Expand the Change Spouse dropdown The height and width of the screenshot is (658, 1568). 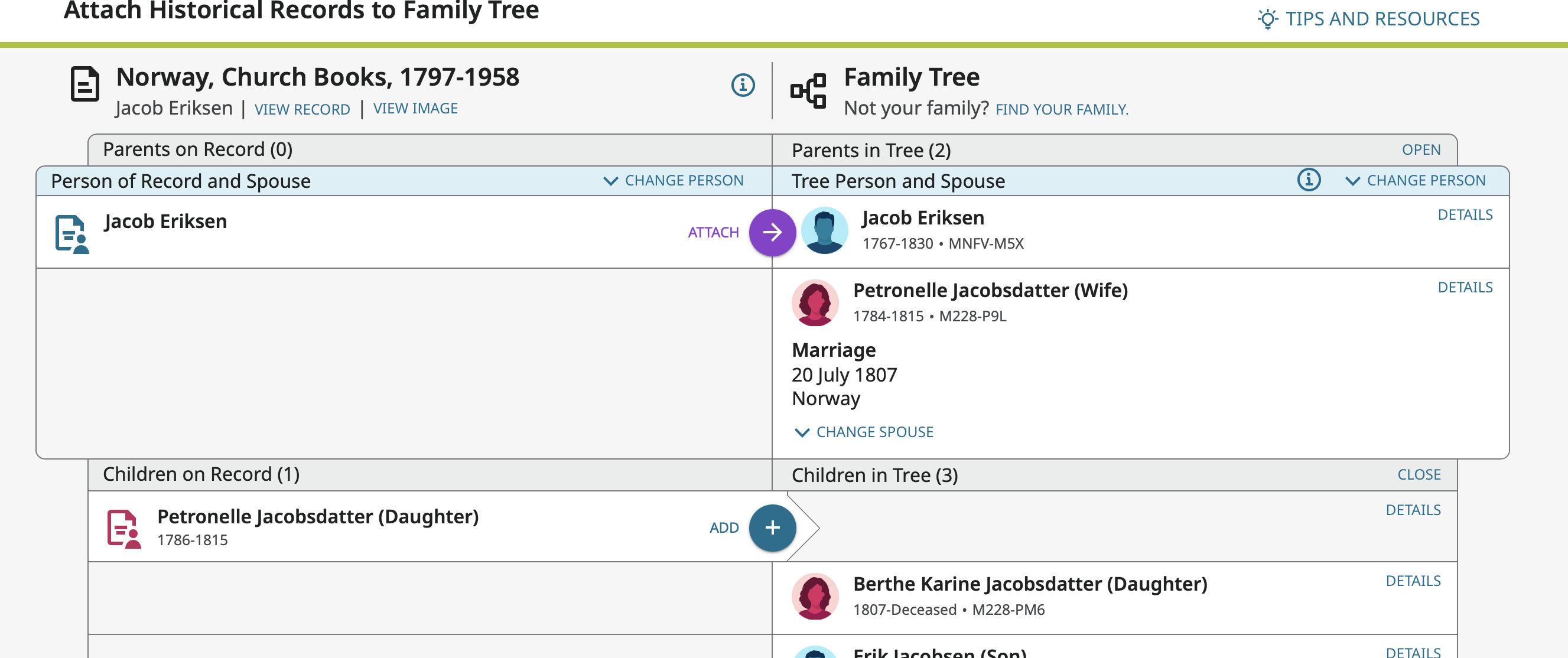[x=864, y=432]
